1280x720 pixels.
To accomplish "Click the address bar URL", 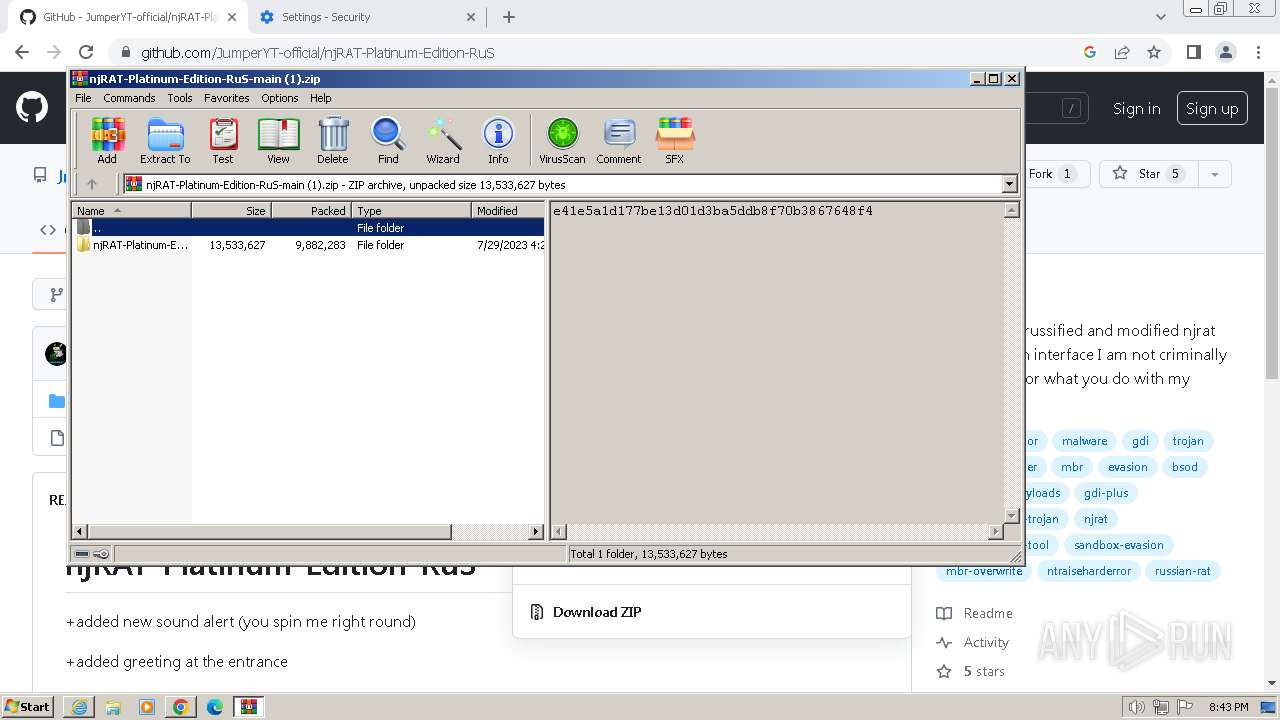I will click(x=318, y=53).
